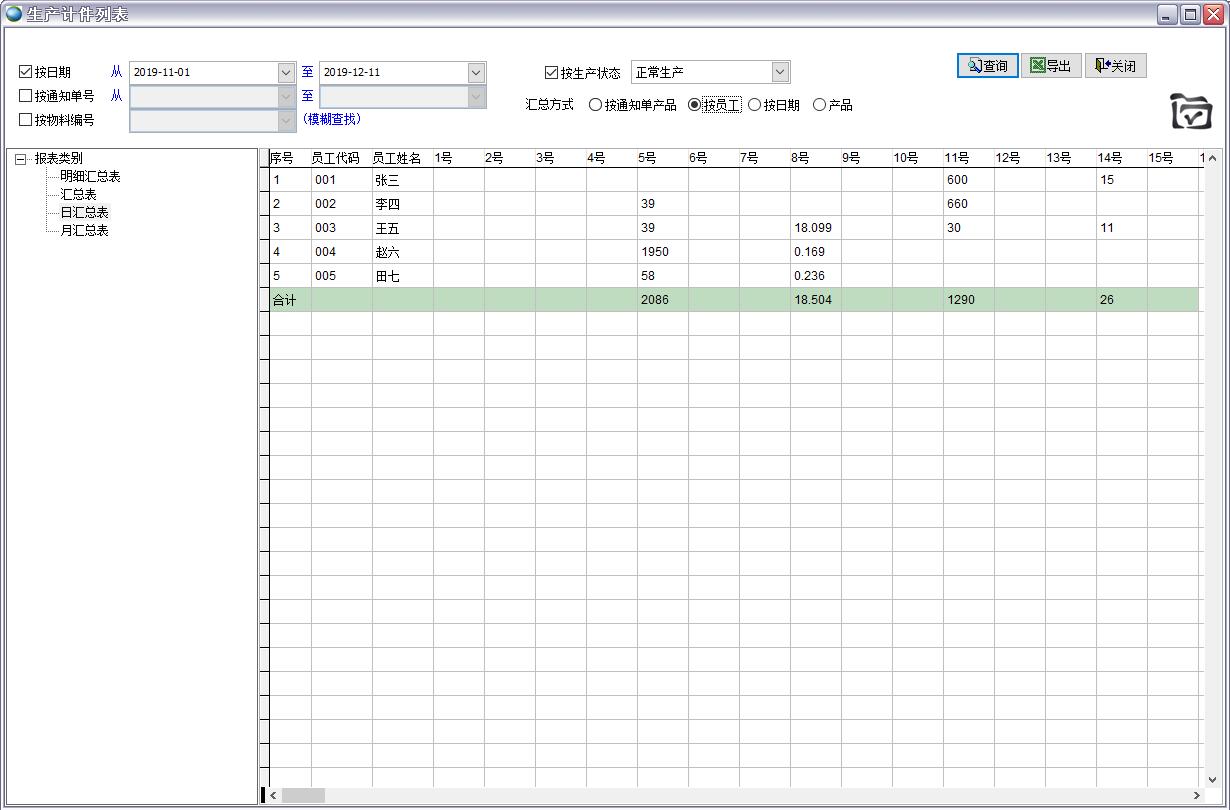
Task: Enable the 按通知单号 checkbox
Action: 26,96
